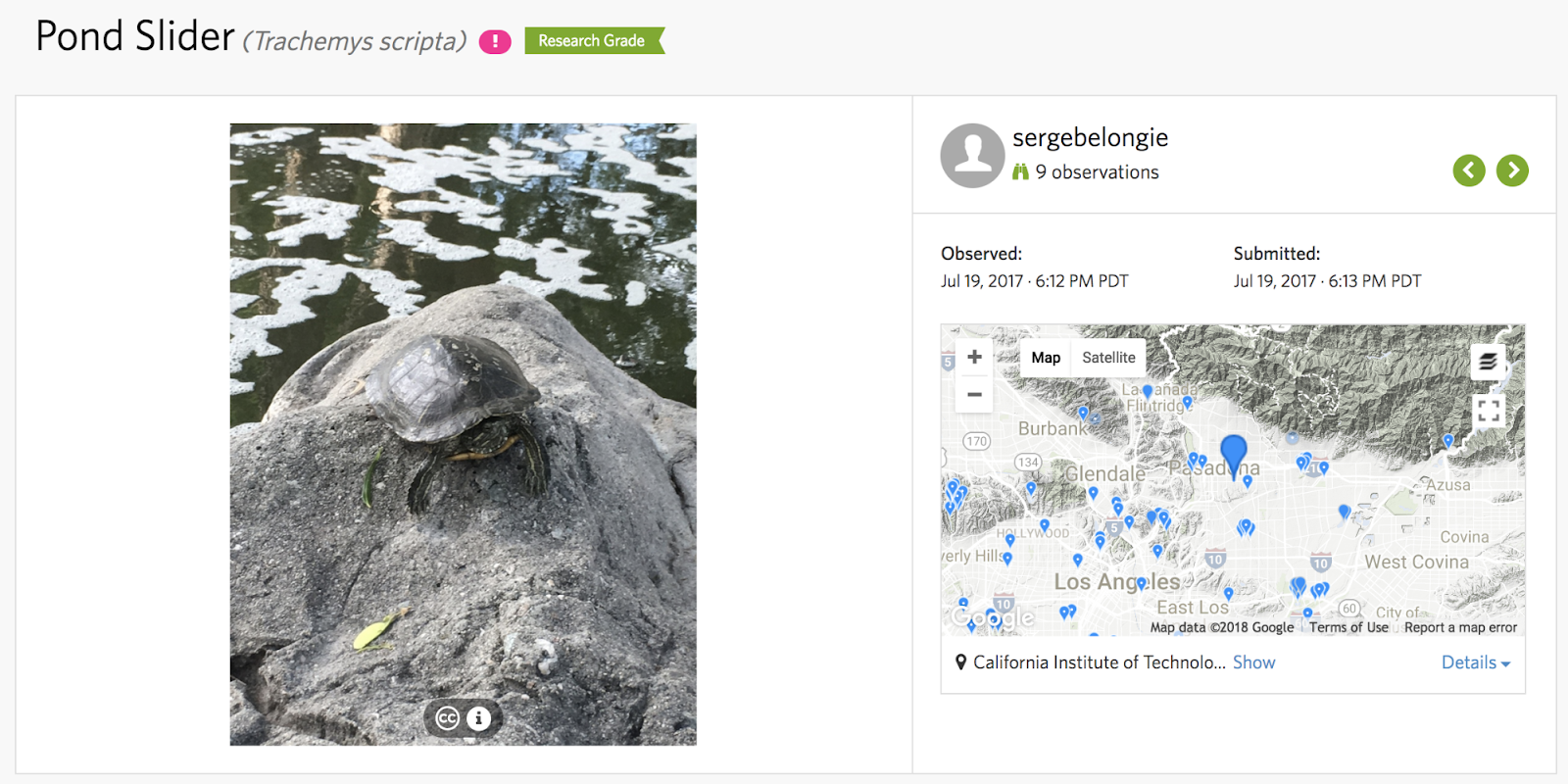The width and height of the screenshot is (1568, 784).
Task: Open sergebelongie's profile link
Action: (1090, 138)
